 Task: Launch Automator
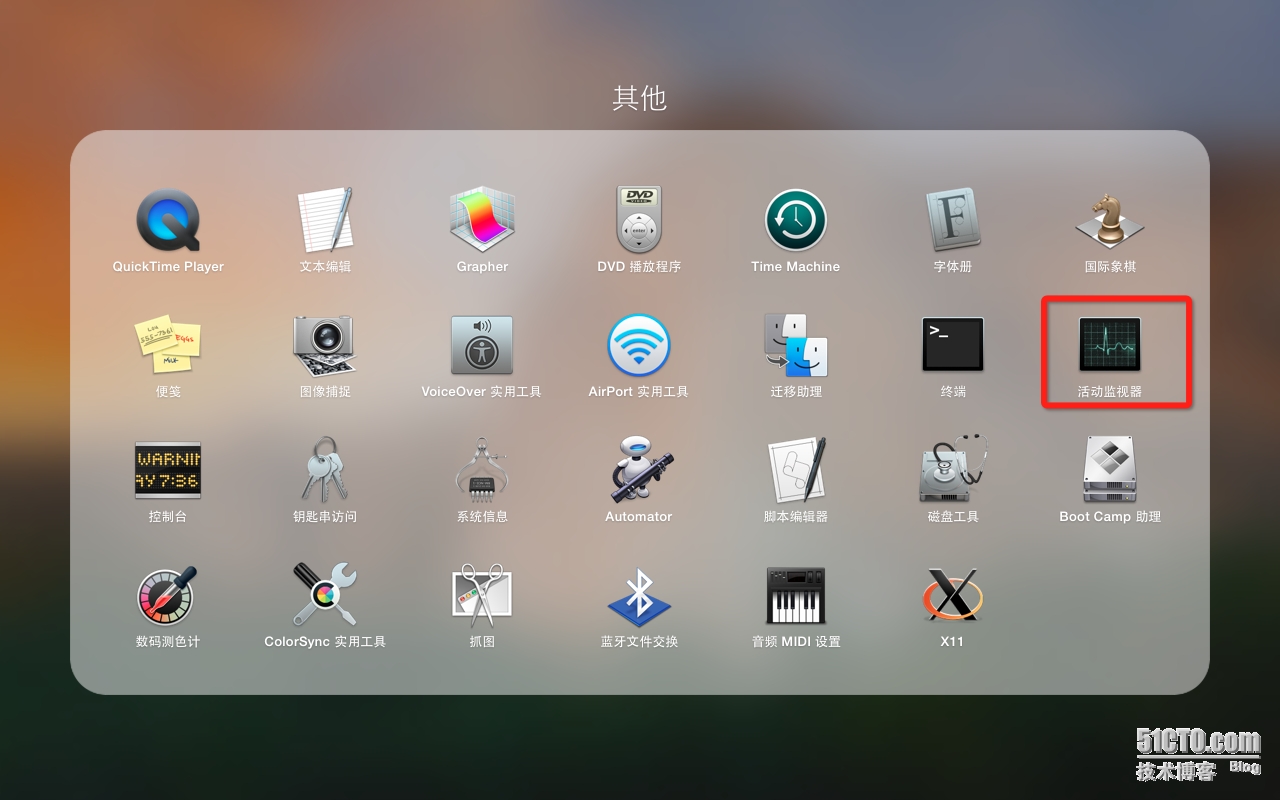coord(638,470)
